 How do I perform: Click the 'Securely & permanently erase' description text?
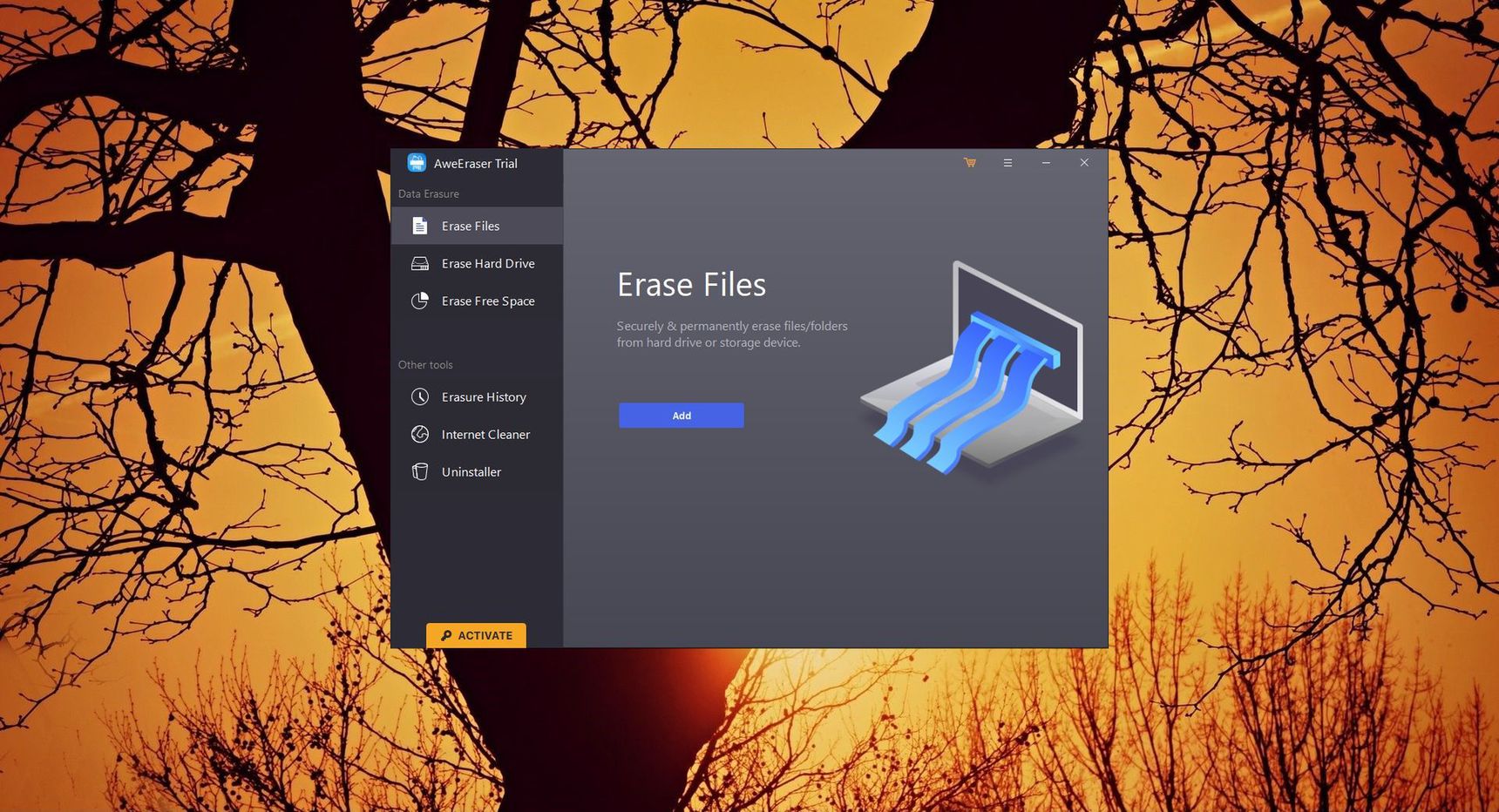732,334
